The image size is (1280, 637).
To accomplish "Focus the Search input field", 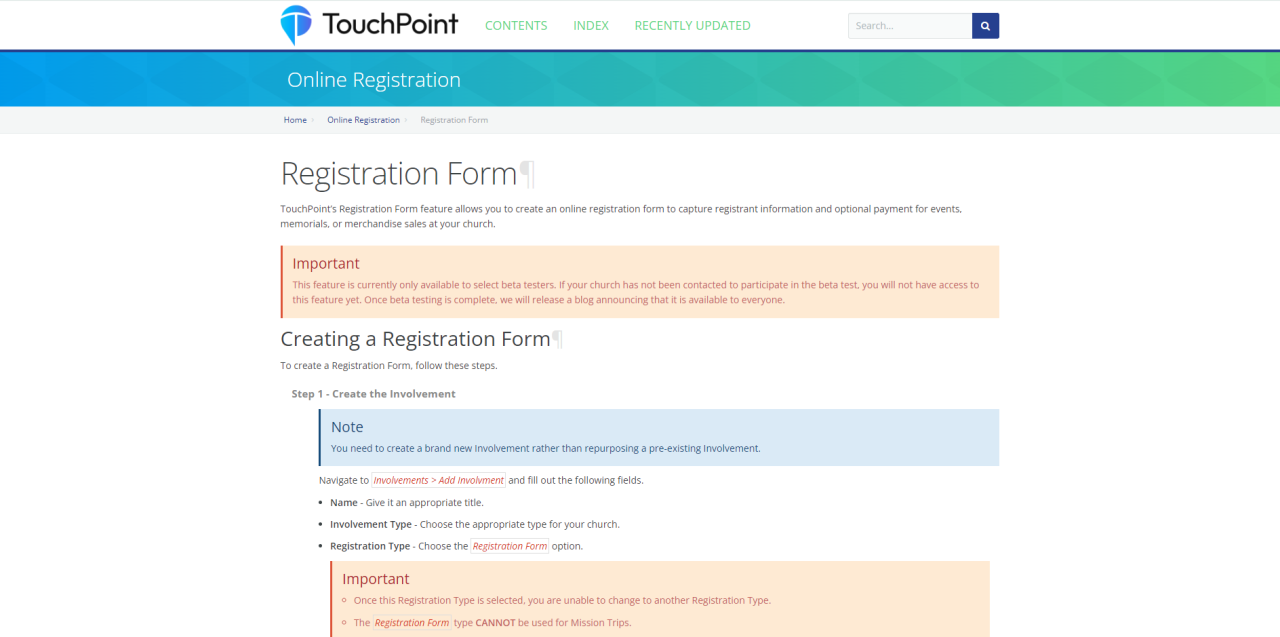I will (910, 26).
